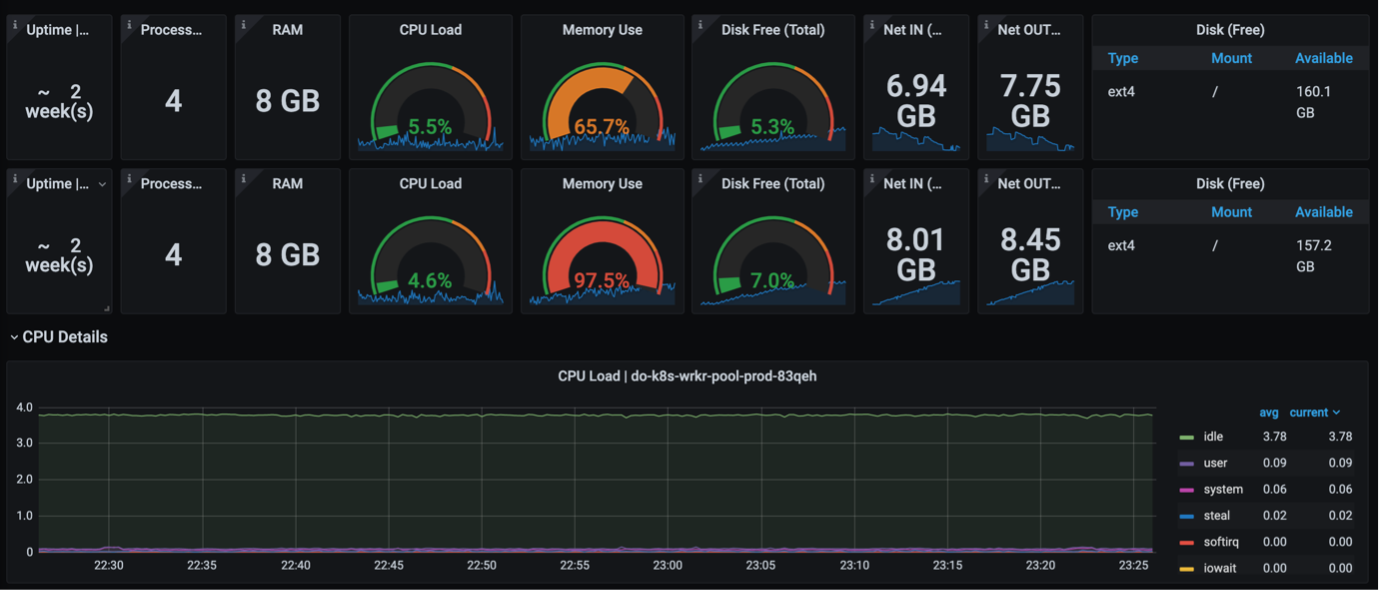Click the magenta system series color marker
Viewport: 1381px width, 592px height.
tap(1187, 490)
